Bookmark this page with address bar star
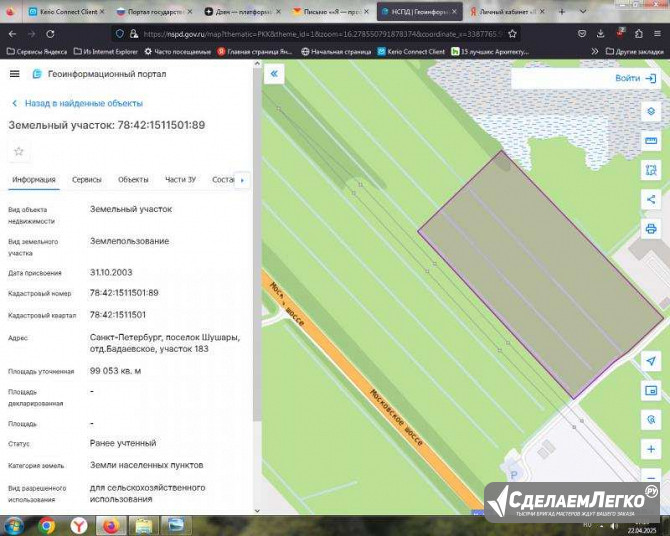The height and width of the screenshot is (536, 670). 513,34
